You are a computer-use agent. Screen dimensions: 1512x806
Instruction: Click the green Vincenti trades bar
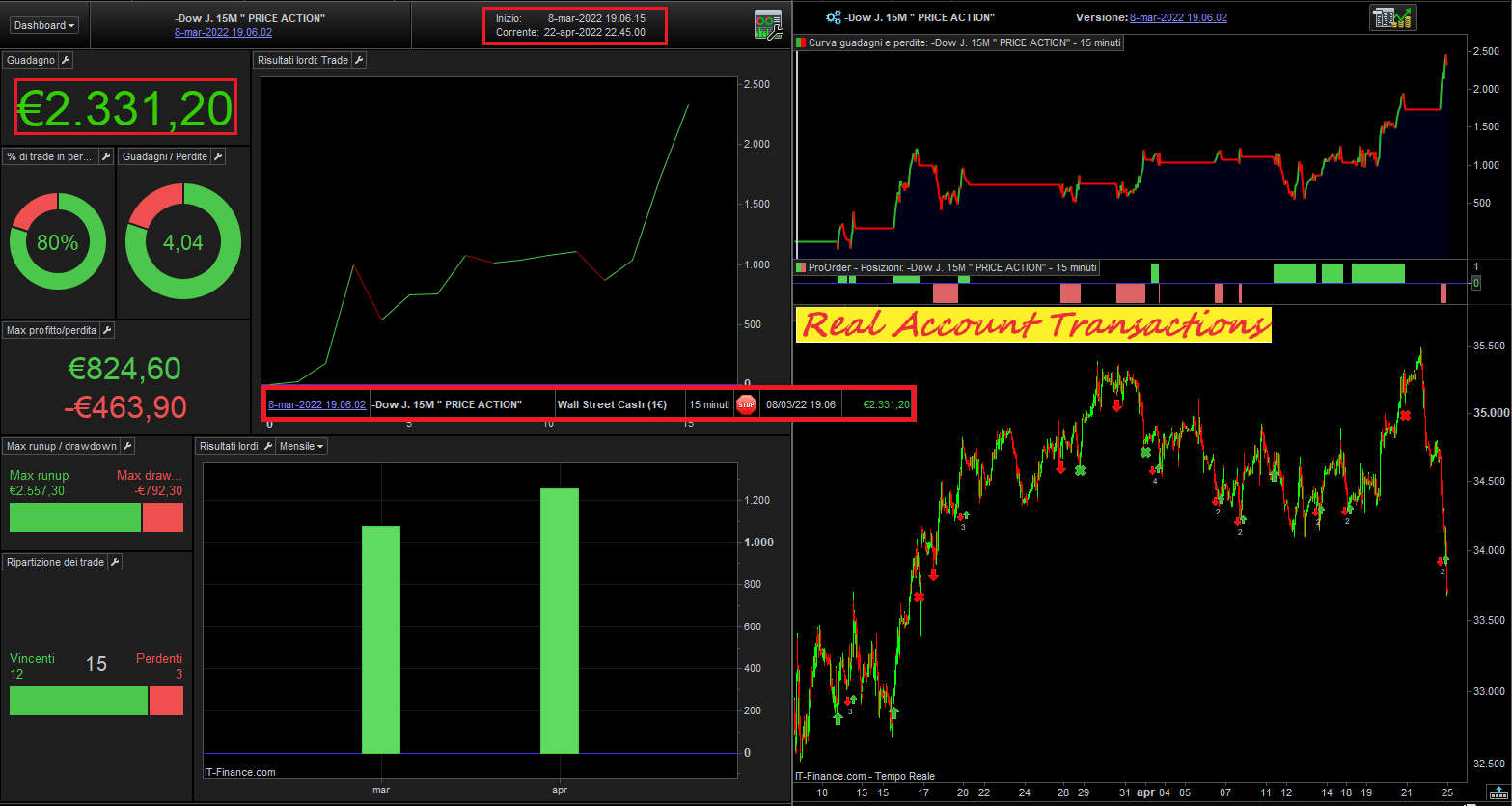[79, 701]
